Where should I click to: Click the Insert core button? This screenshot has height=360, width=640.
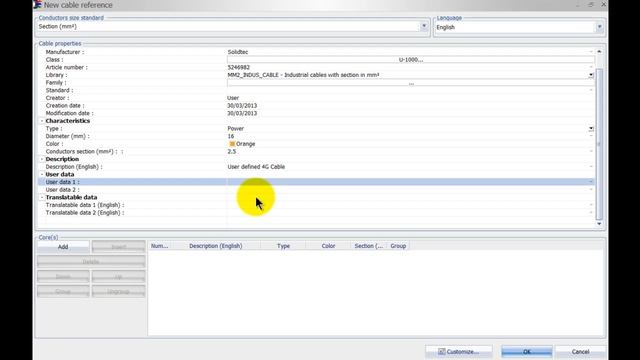pyautogui.click(x=118, y=247)
